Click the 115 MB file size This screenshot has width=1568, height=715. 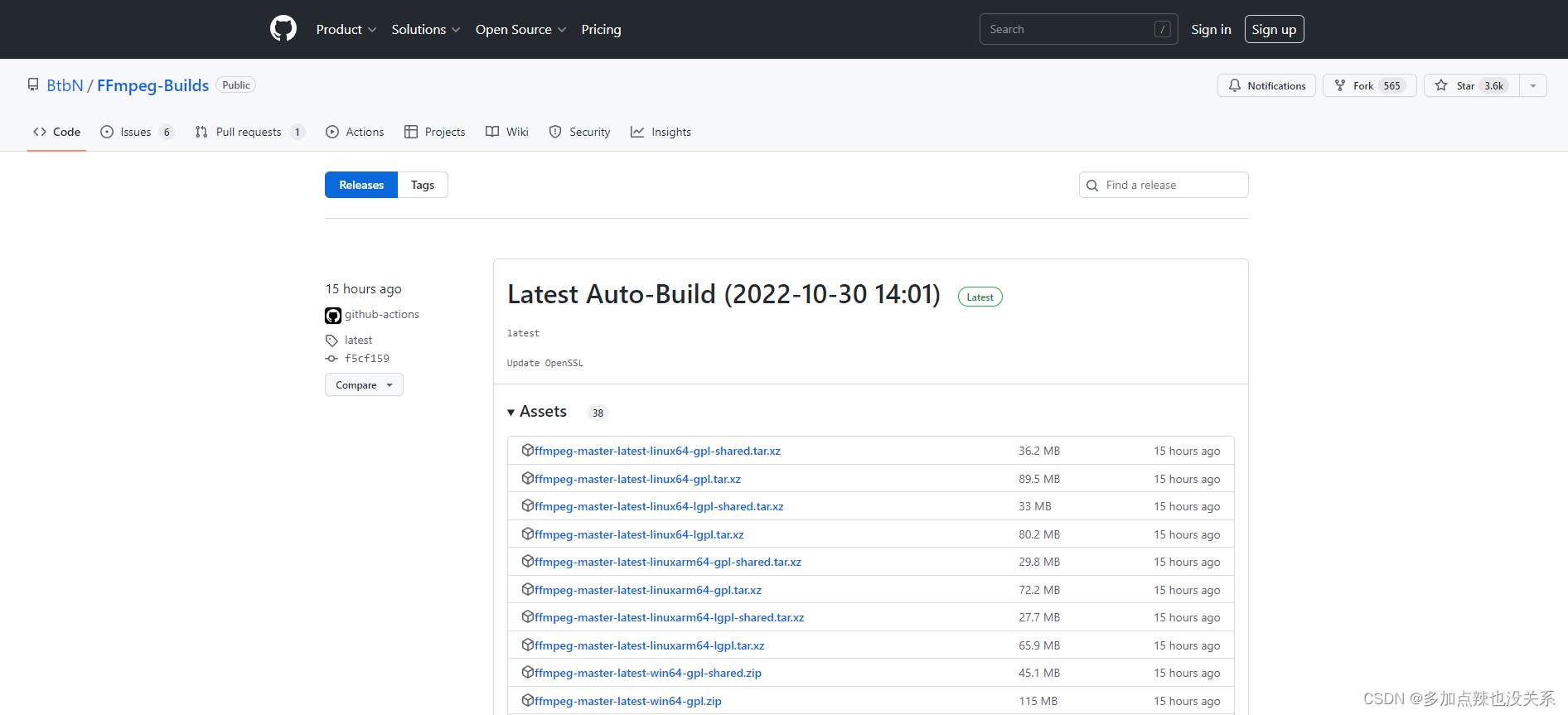click(1038, 701)
